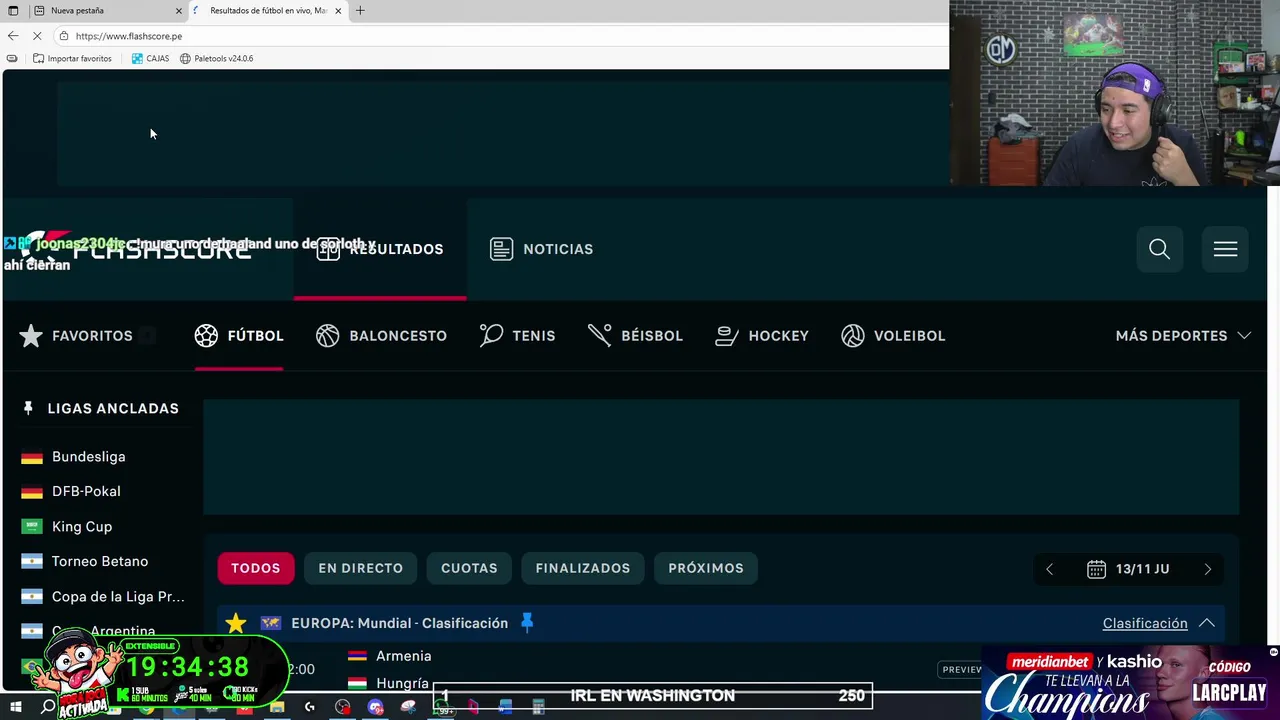The image size is (1280, 720).
Task: Select the Baloncesto basketball icon
Action: tap(328, 336)
